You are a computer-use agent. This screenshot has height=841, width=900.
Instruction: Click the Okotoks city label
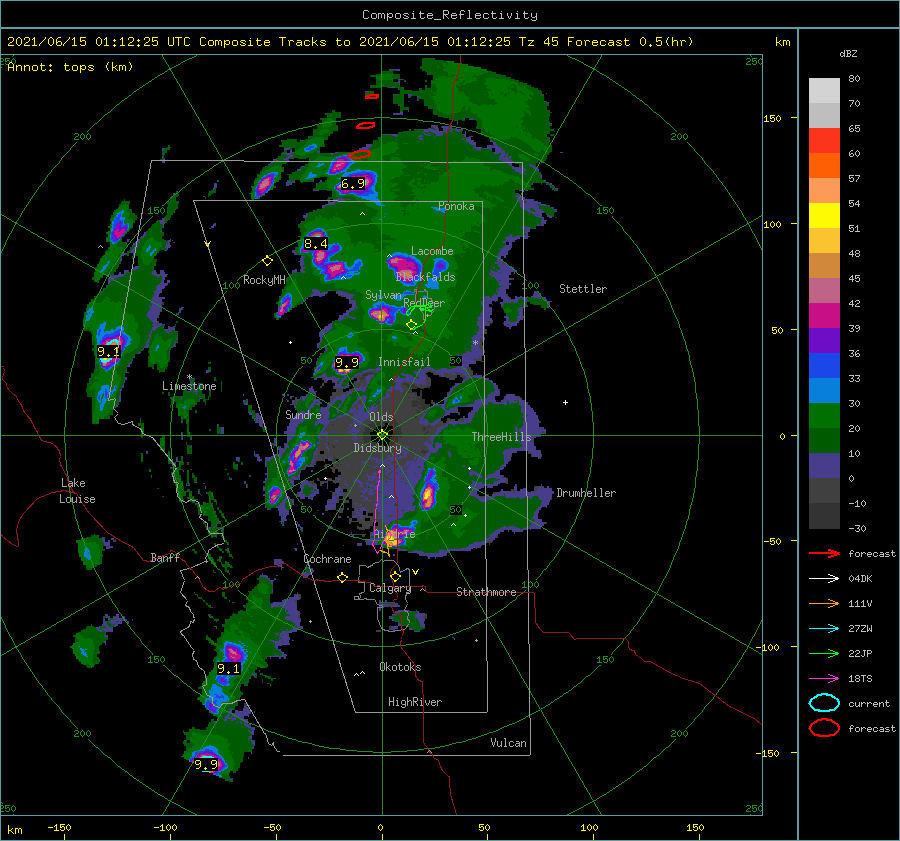coord(400,667)
